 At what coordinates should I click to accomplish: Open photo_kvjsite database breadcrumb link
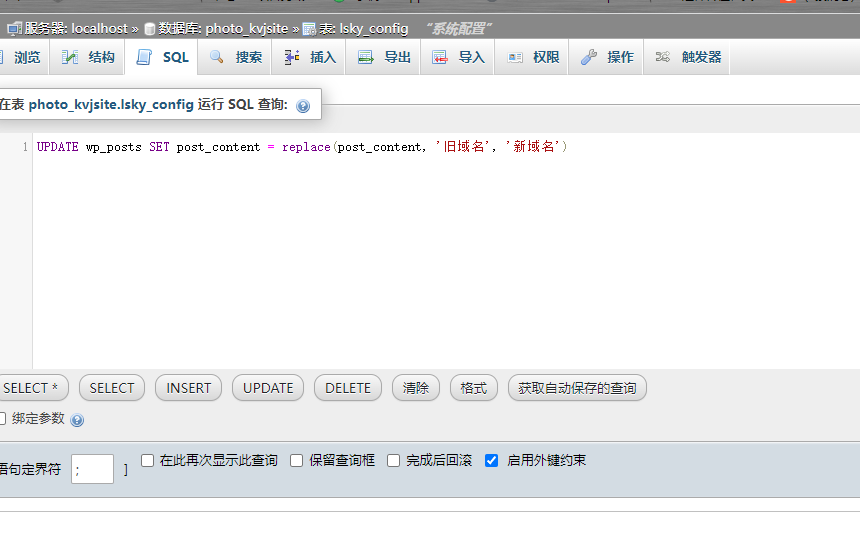pos(247,29)
